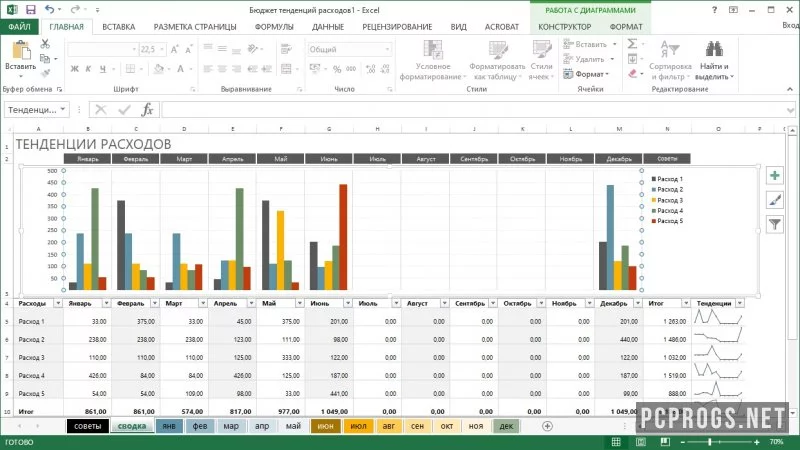800x450 pixels.
Task: Click the Insert Function fx icon
Action: click(147, 109)
